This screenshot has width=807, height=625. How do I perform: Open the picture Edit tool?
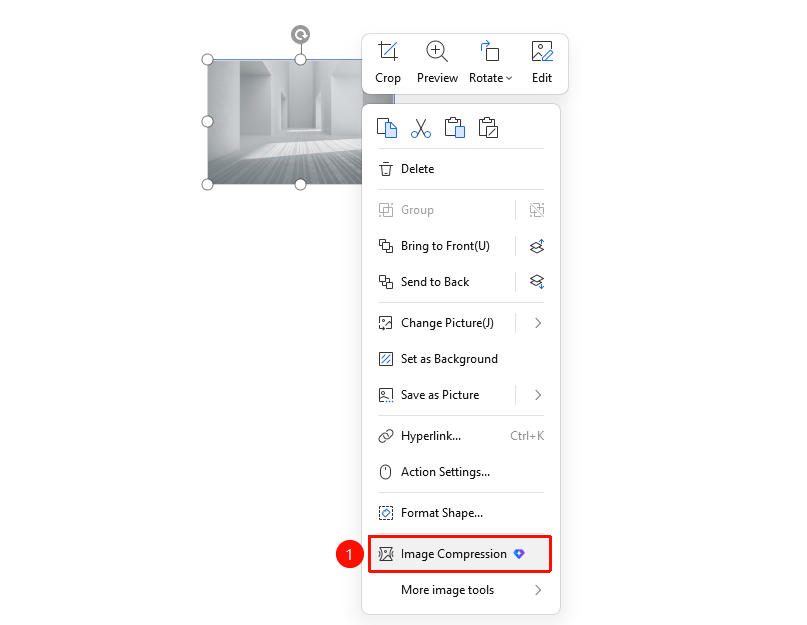pos(541,52)
